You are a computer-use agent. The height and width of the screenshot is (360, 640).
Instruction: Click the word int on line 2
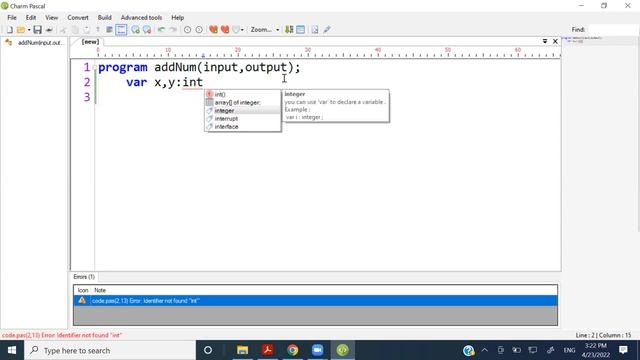click(x=192, y=82)
